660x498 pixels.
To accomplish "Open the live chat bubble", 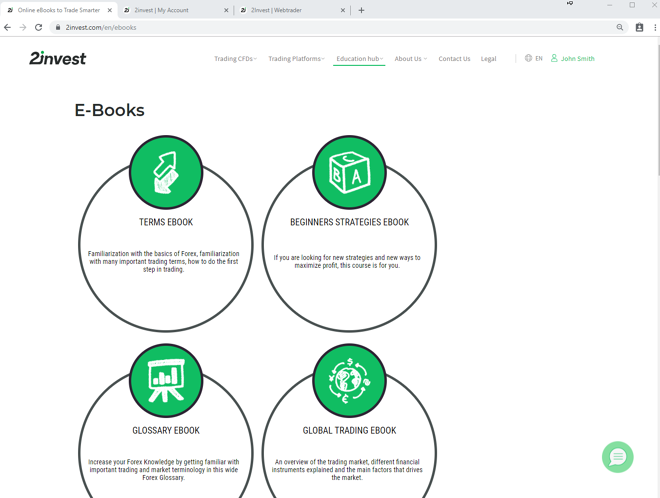I will pyautogui.click(x=617, y=457).
